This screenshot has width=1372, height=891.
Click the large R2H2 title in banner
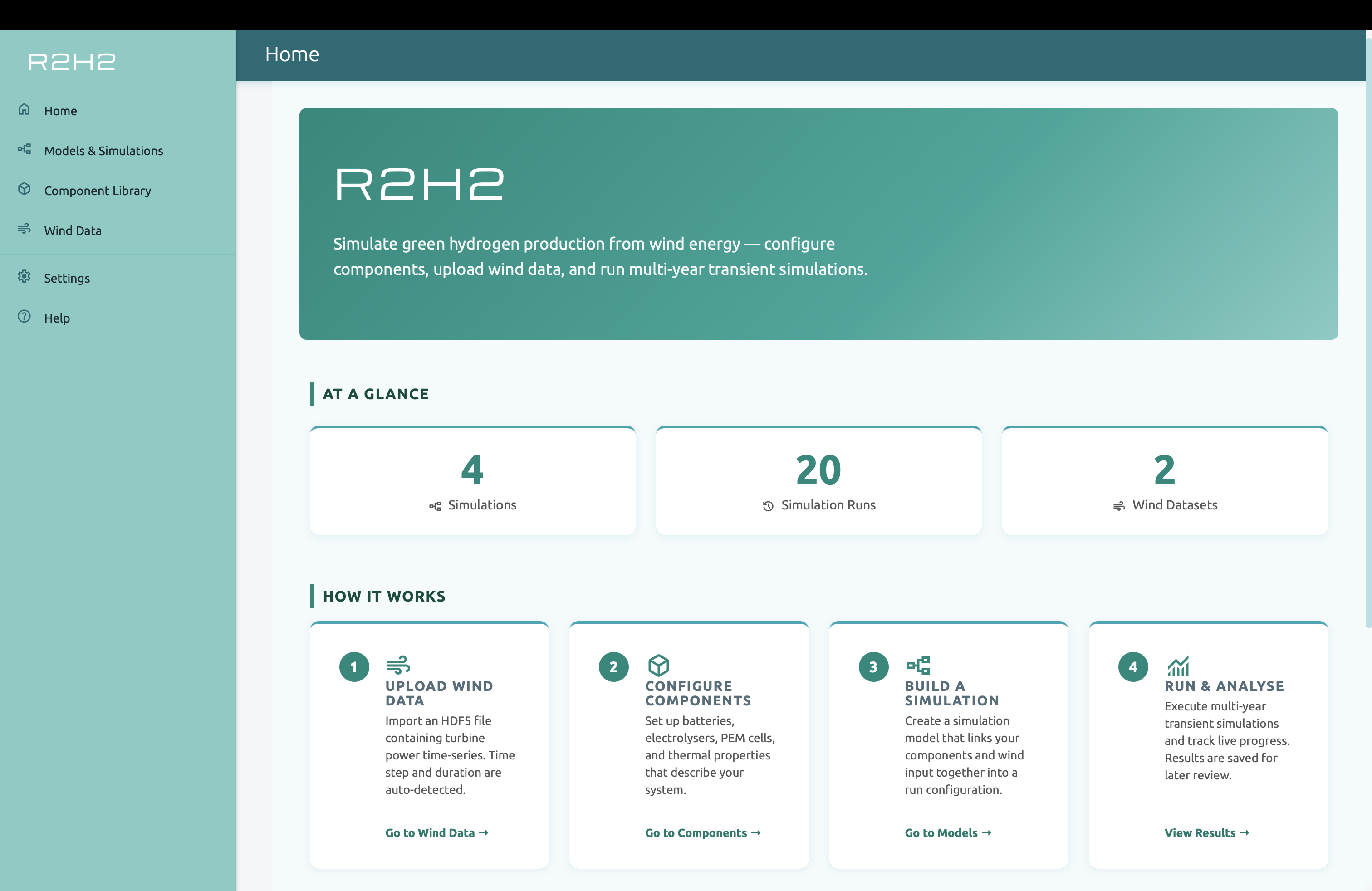tap(420, 185)
